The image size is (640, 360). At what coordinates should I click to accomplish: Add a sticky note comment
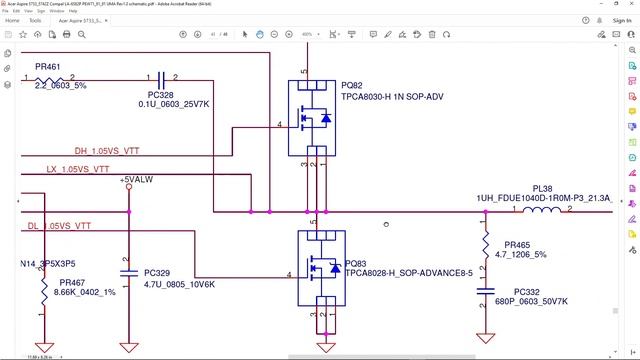click(373, 35)
